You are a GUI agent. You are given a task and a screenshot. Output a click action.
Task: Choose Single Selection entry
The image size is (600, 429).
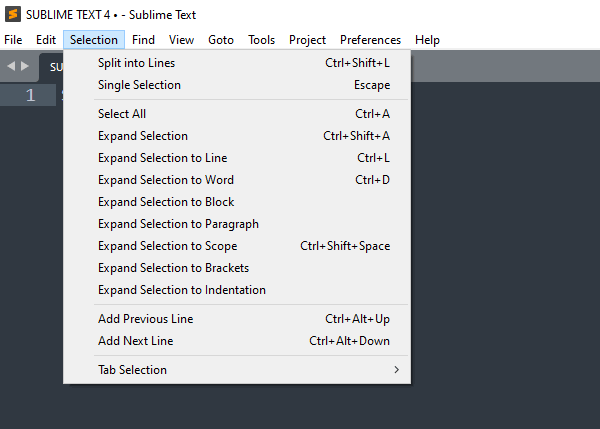click(237, 85)
